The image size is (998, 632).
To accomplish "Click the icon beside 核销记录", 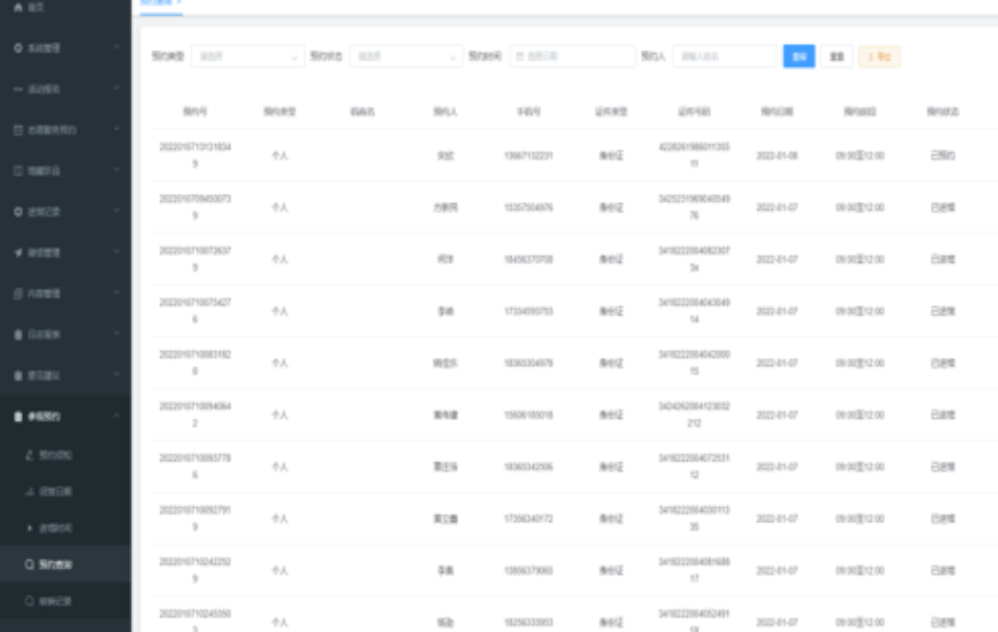I will point(29,602).
